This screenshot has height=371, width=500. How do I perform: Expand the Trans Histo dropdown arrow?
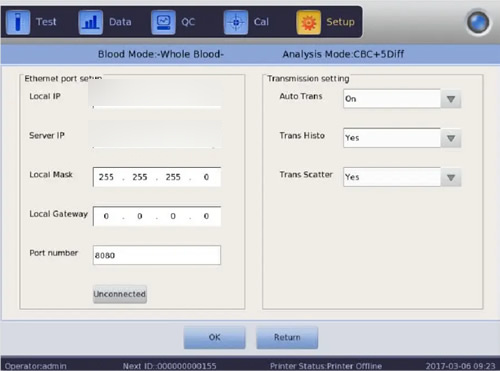click(451, 138)
